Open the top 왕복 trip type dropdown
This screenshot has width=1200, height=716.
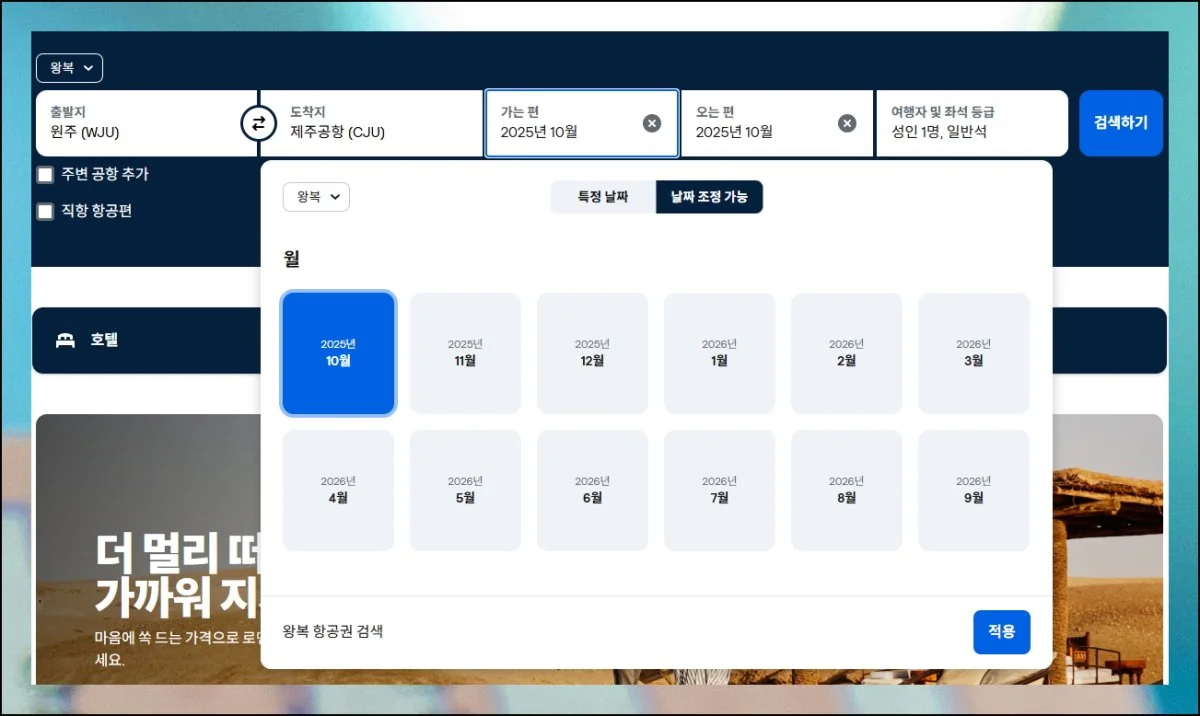[69, 68]
